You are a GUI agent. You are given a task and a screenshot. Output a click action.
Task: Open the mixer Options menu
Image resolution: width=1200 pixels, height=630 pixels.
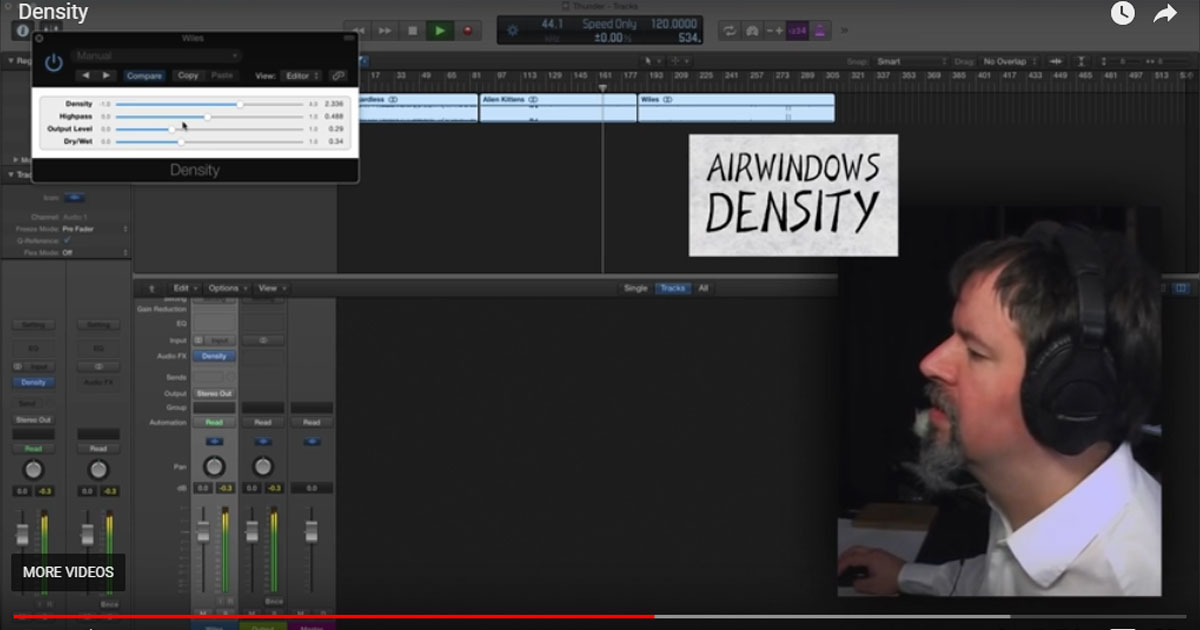click(226, 288)
